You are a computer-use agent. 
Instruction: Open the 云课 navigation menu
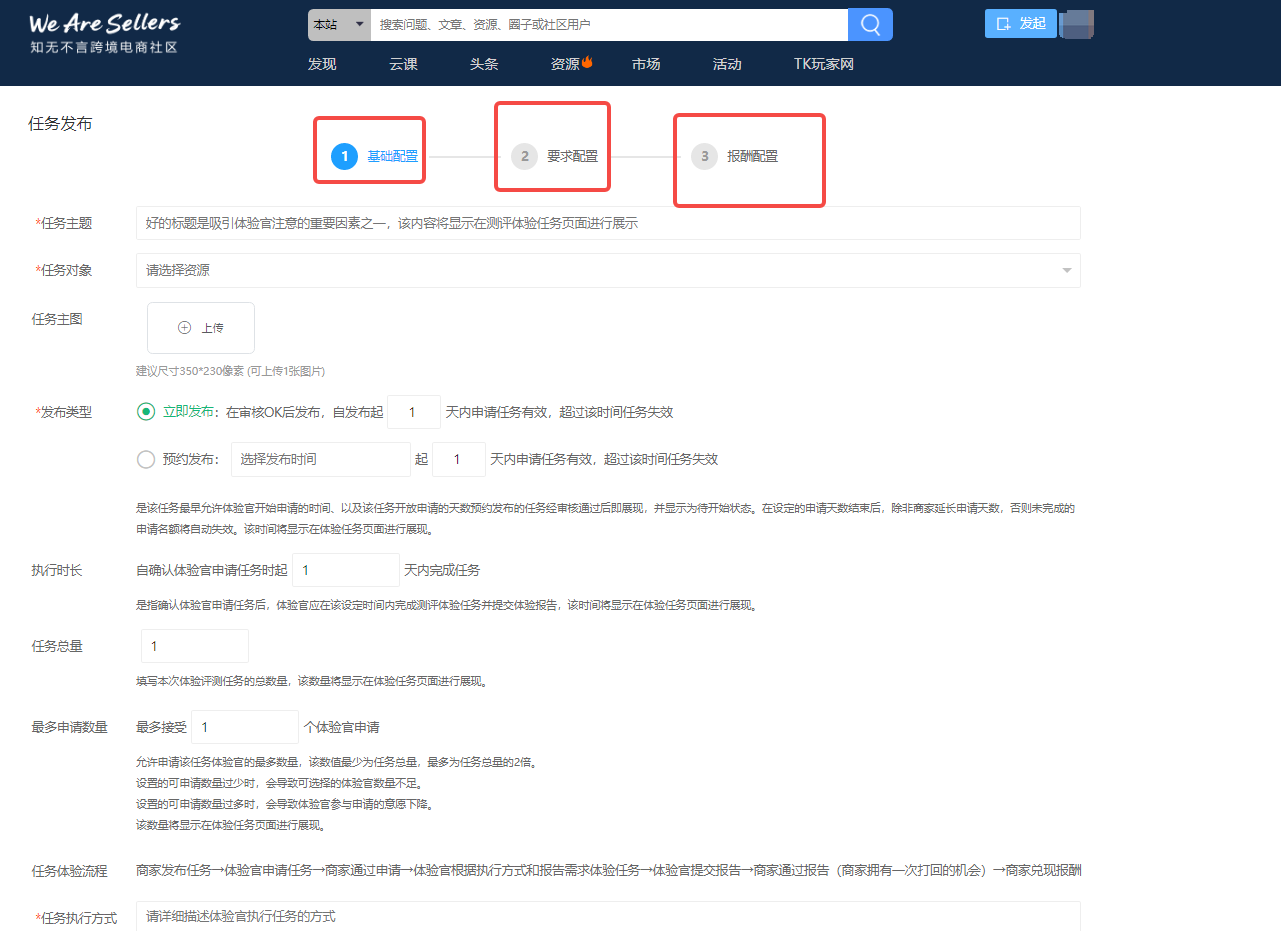(x=403, y=64)
